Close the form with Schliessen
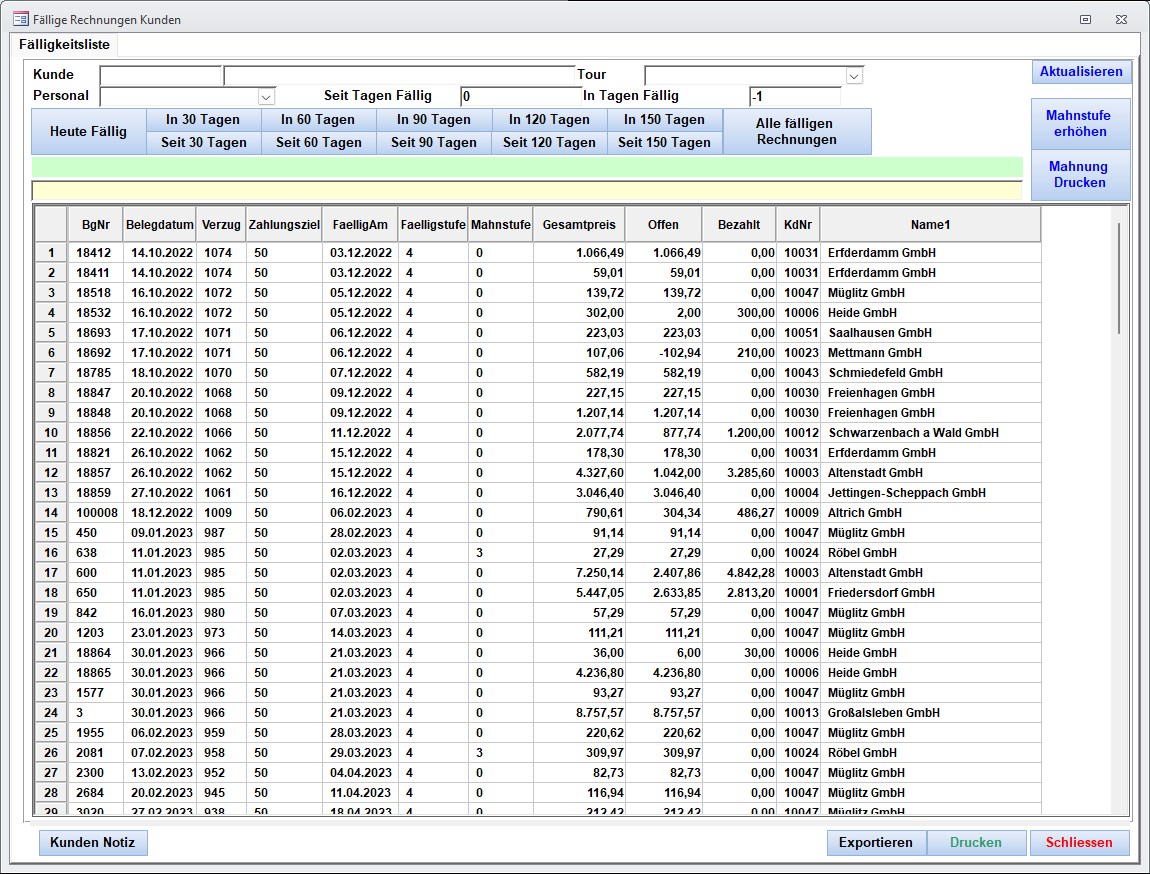This screenshot has width=1150, height=874. [x=1079, y=843]
